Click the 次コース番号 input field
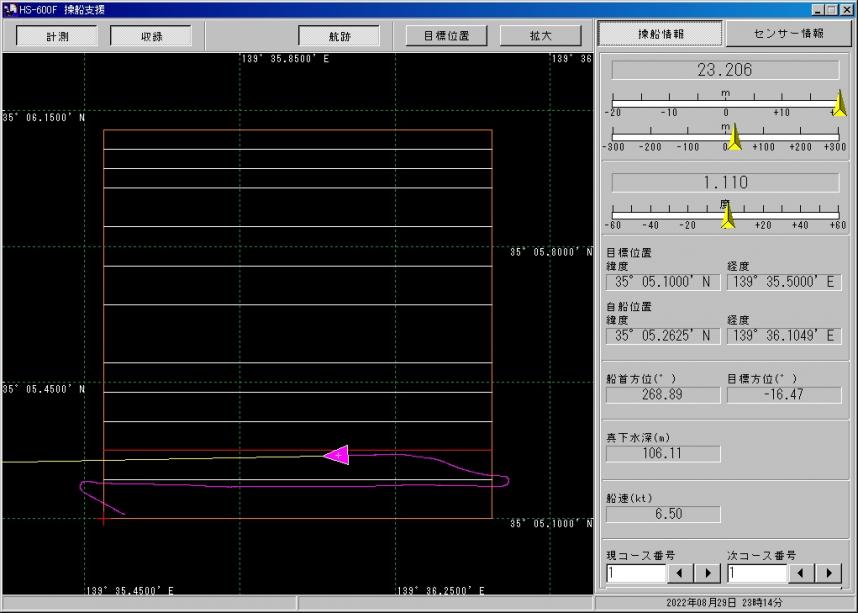 [757, 573]
